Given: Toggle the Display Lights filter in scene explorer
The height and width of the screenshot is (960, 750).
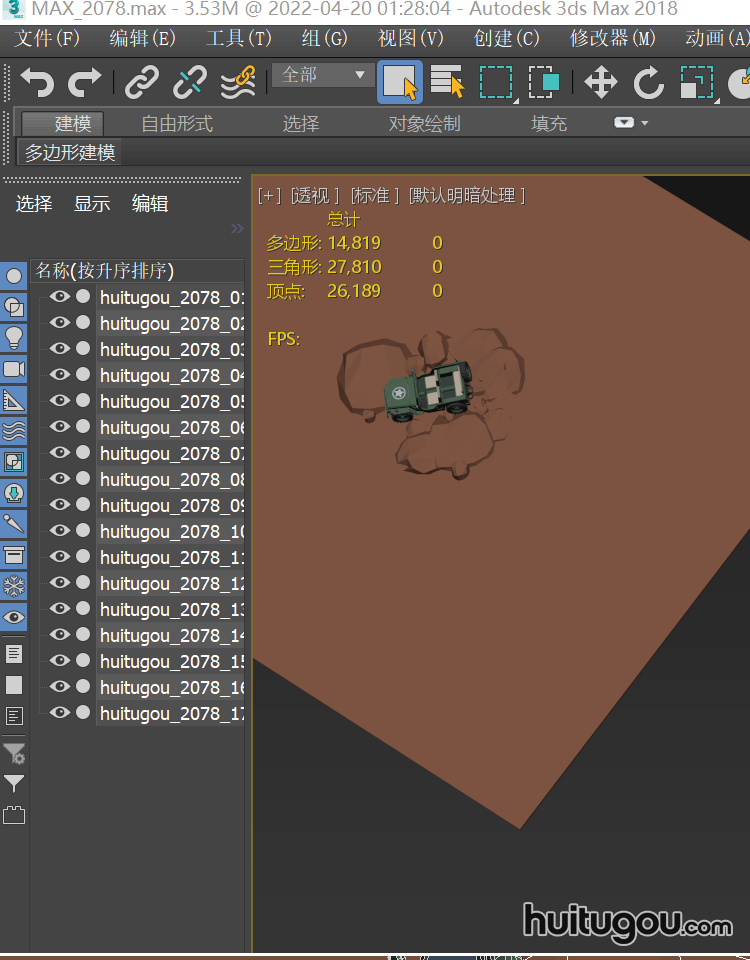Looking at the screenshot, I should (x=14, y=338).
